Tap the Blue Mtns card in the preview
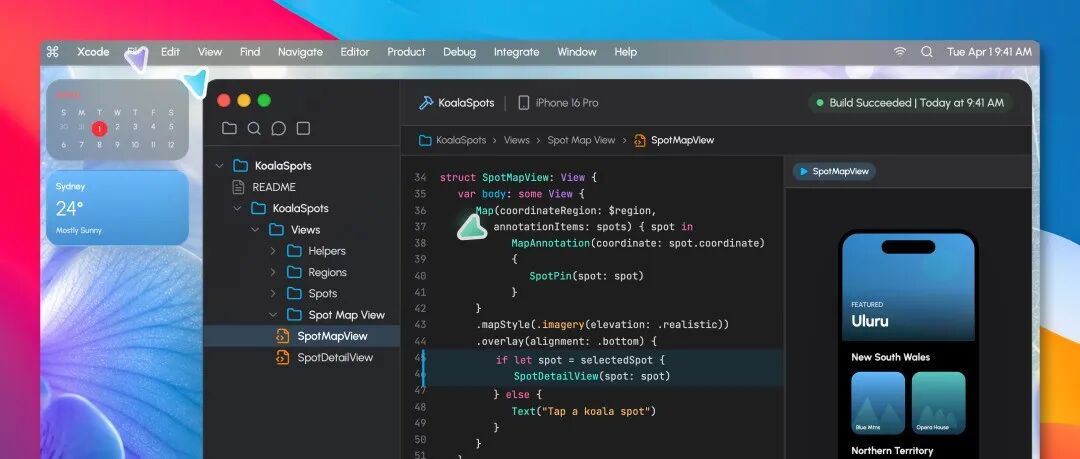The height and width of the screenshot is (459, 1080). pyautogui.click(x=878, y=403)
